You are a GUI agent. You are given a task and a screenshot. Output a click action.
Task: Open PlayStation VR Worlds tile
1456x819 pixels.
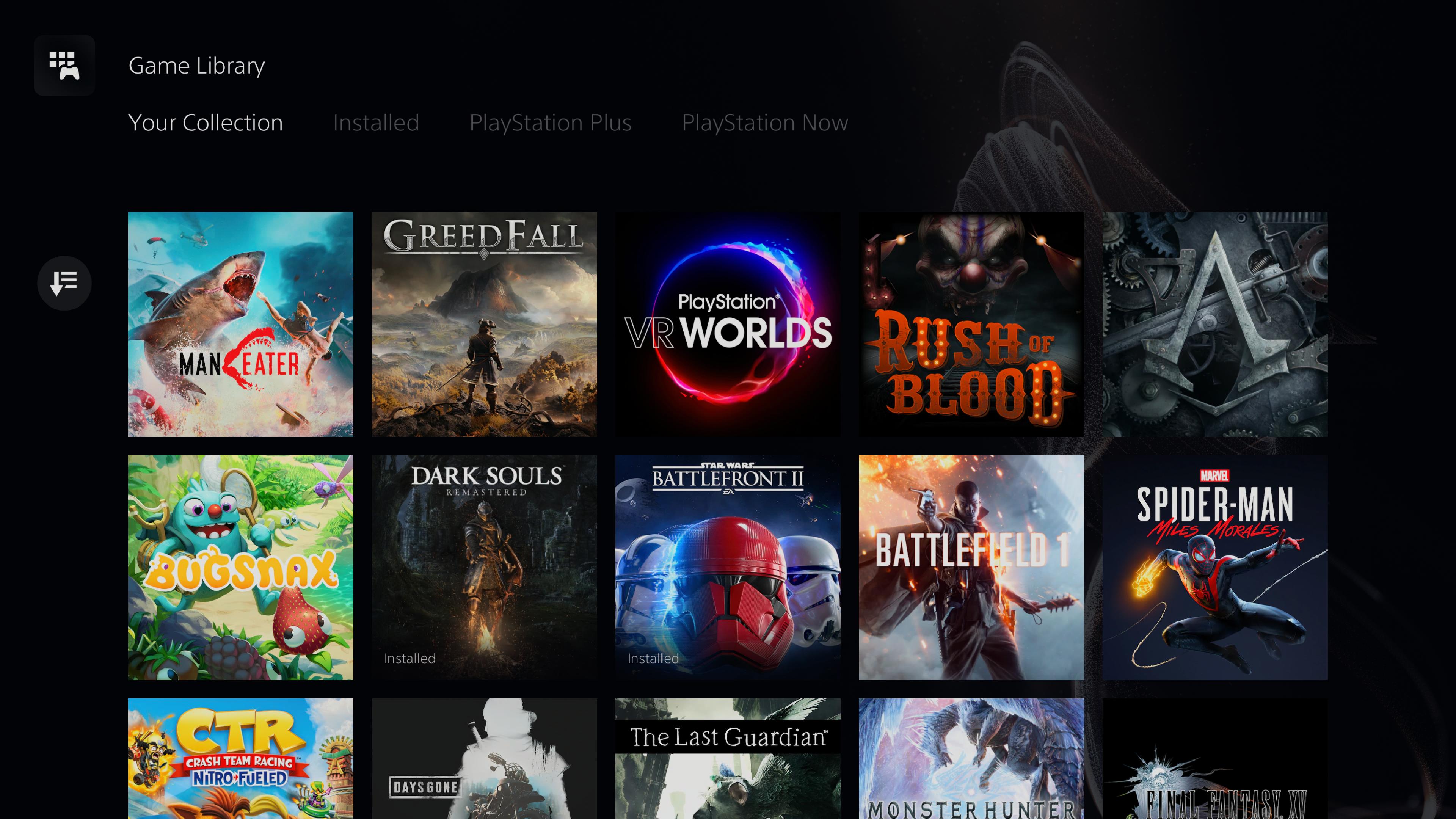[728, 325]
